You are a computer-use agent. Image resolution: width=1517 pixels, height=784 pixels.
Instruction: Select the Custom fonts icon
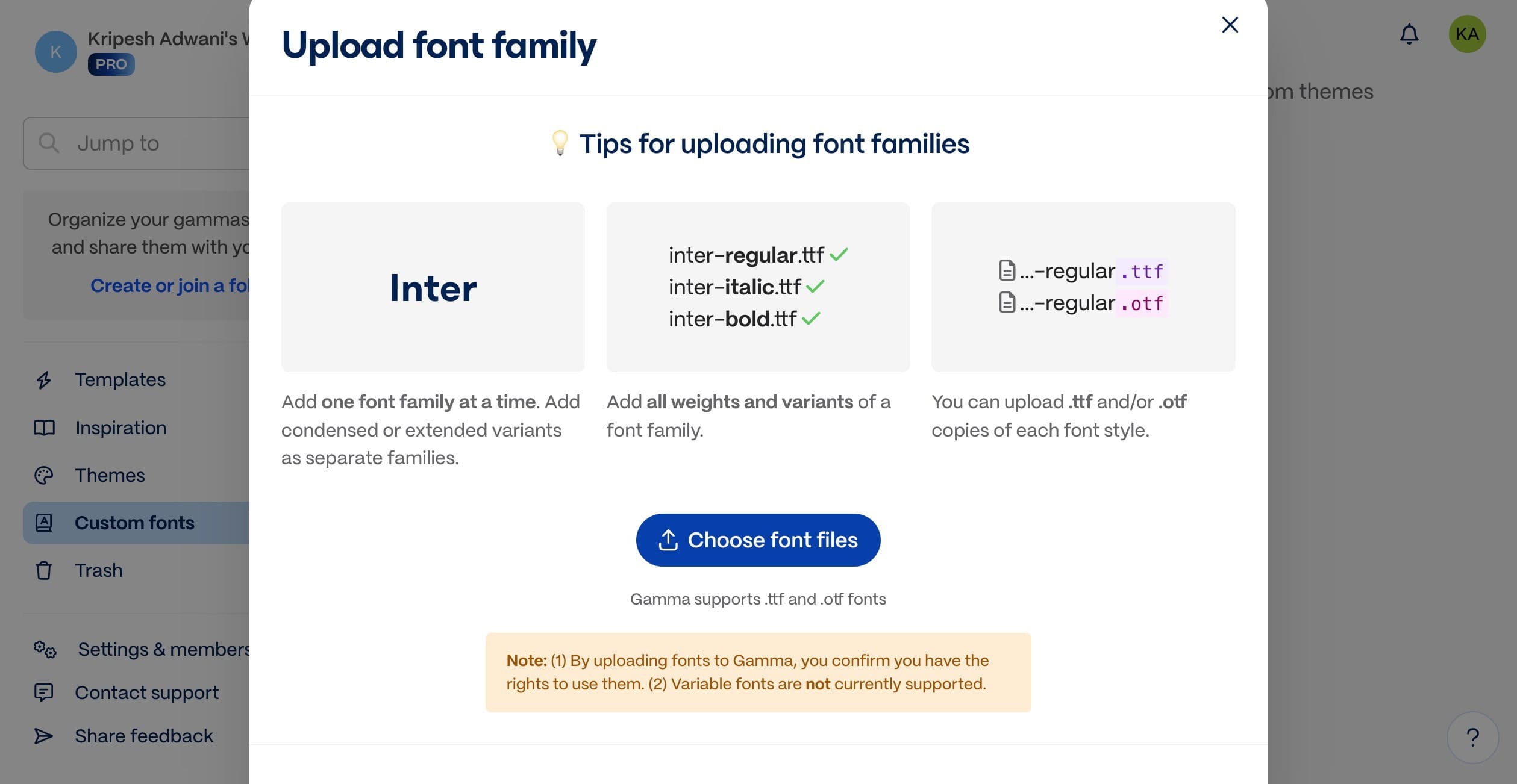[43, 523]
